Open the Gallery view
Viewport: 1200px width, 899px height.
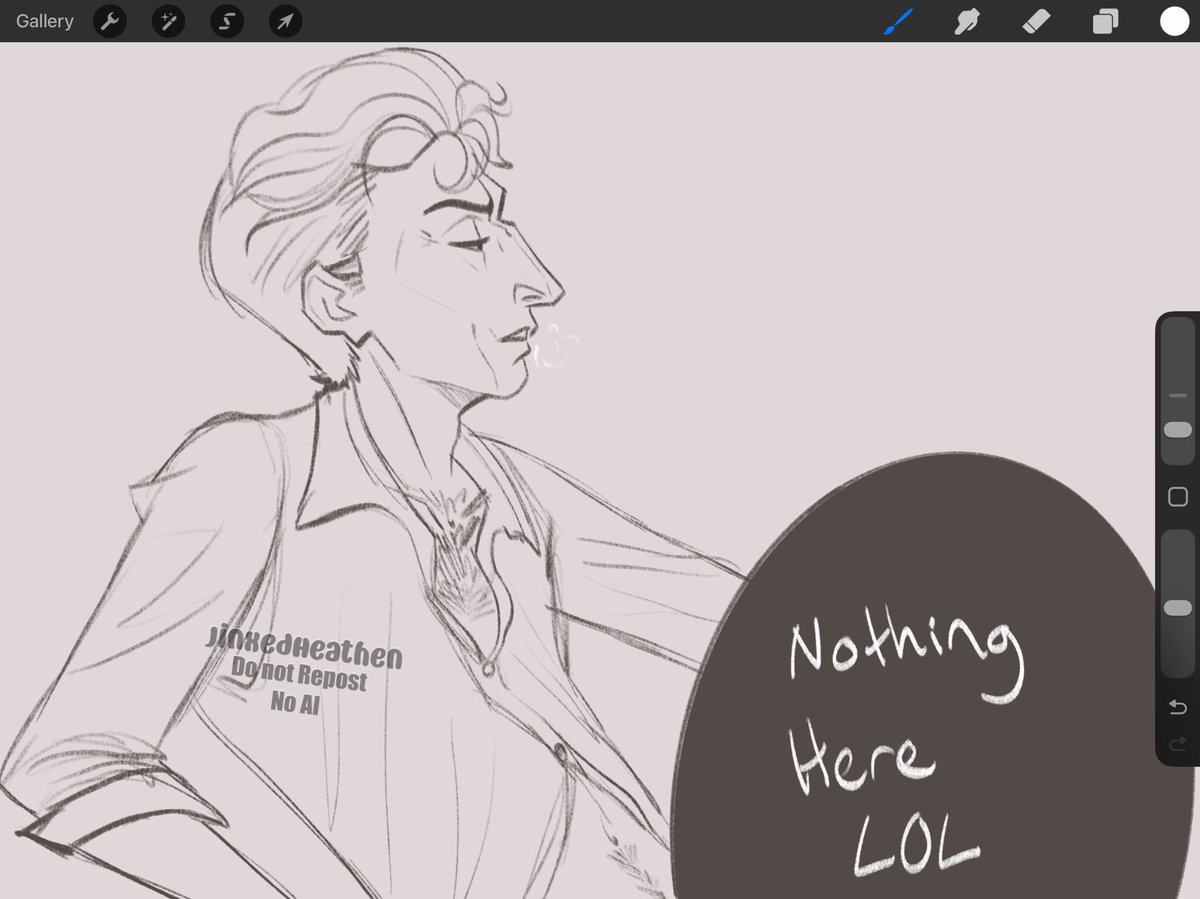point(45,21)
